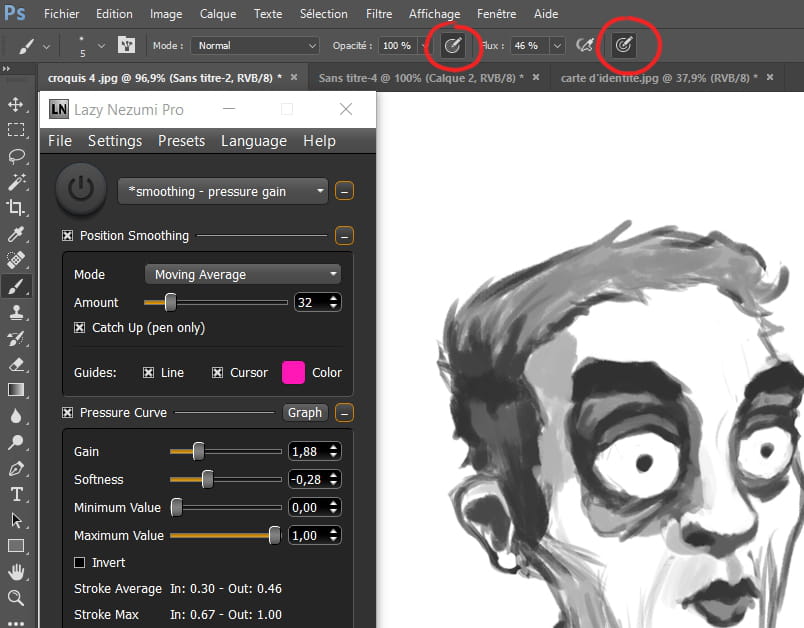Click the Opacité 100 % field

[400, 46]
